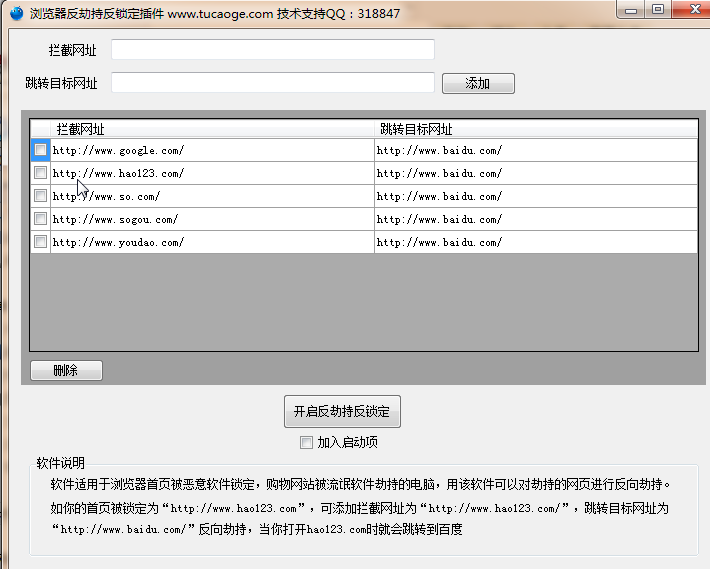Select cell http://www.youdao.com/
This screenshot has width=710, height=569.
pyautogui.click(x=212, y=242)
